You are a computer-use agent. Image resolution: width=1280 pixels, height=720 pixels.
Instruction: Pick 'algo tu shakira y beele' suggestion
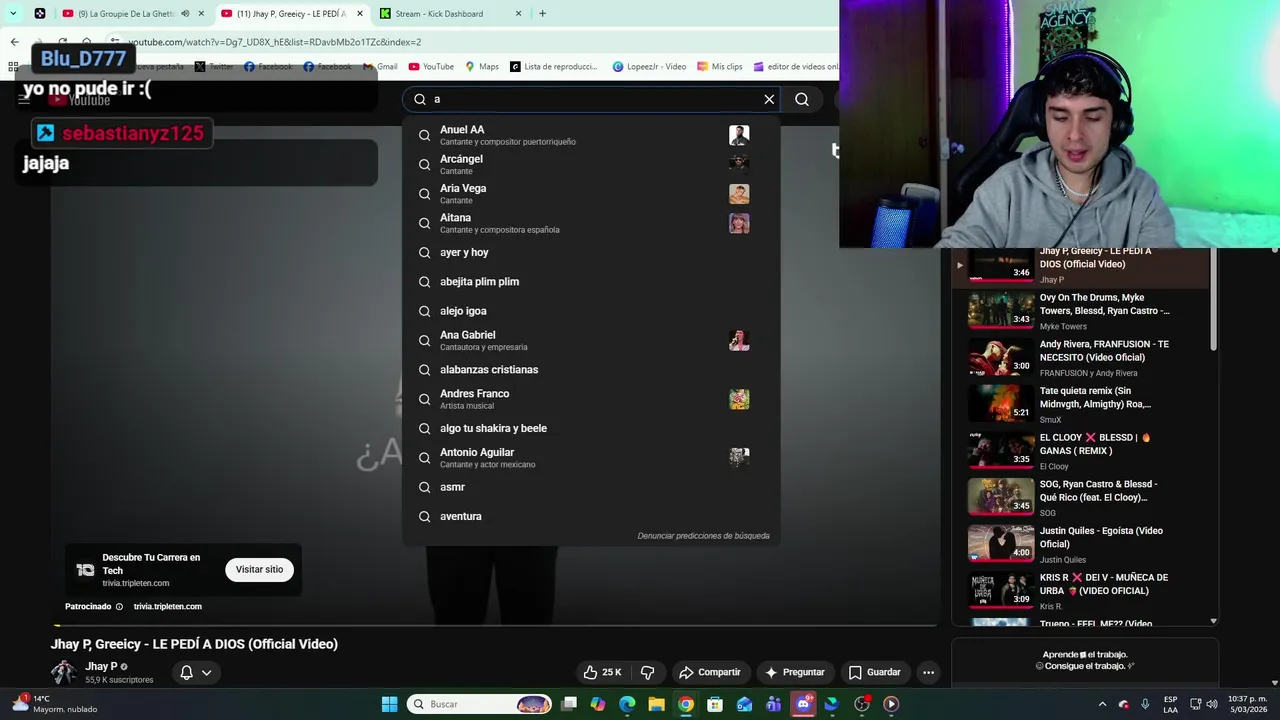tap(591, 428)
